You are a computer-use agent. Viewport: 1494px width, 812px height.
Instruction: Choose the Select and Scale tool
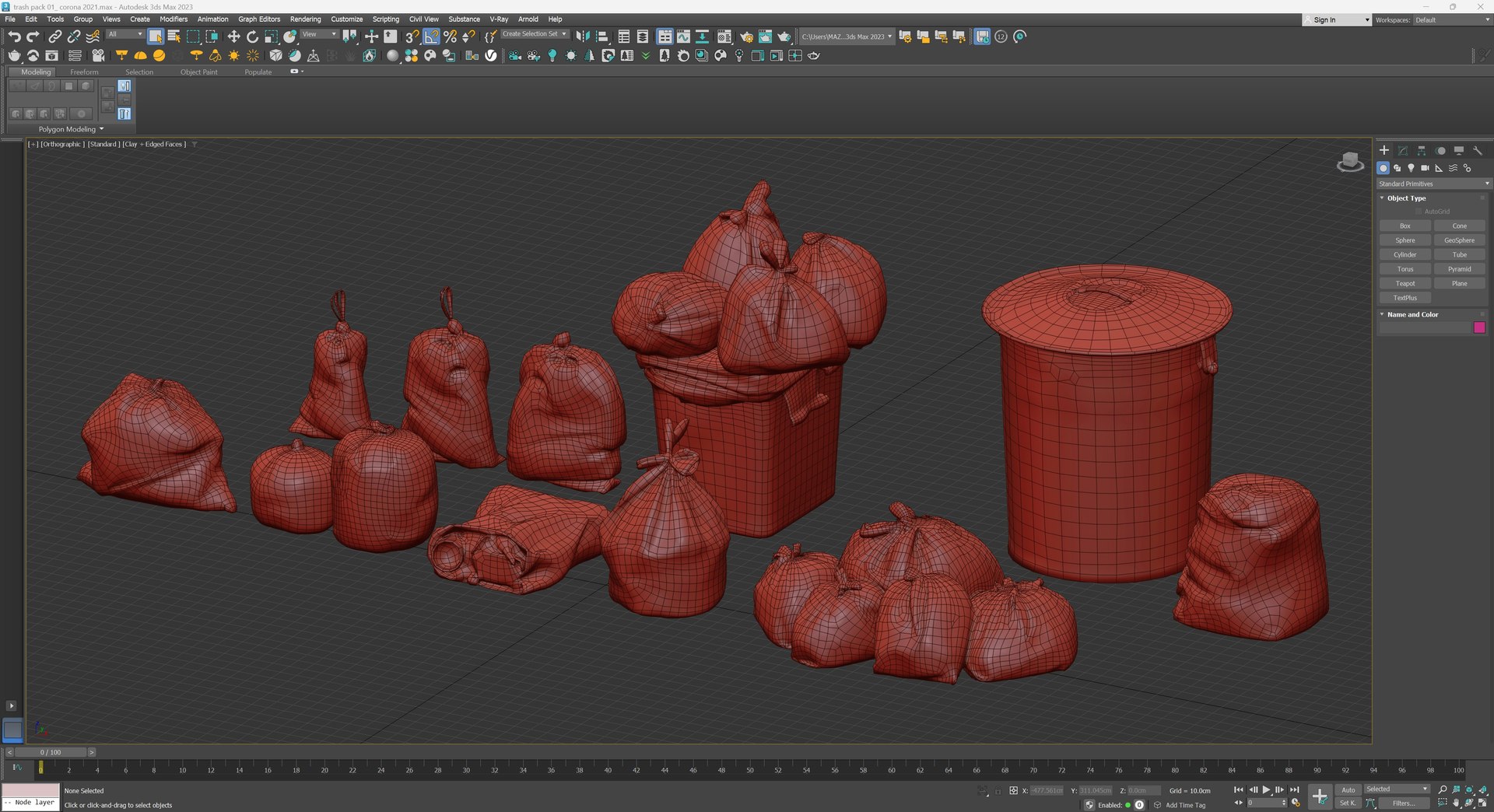(272, 37)
